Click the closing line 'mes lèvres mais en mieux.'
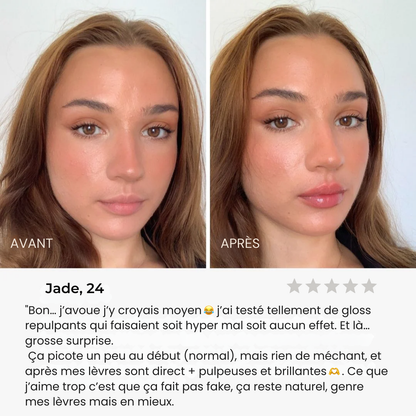The width and height of the screenshot is (416, 416). point(100,402)
